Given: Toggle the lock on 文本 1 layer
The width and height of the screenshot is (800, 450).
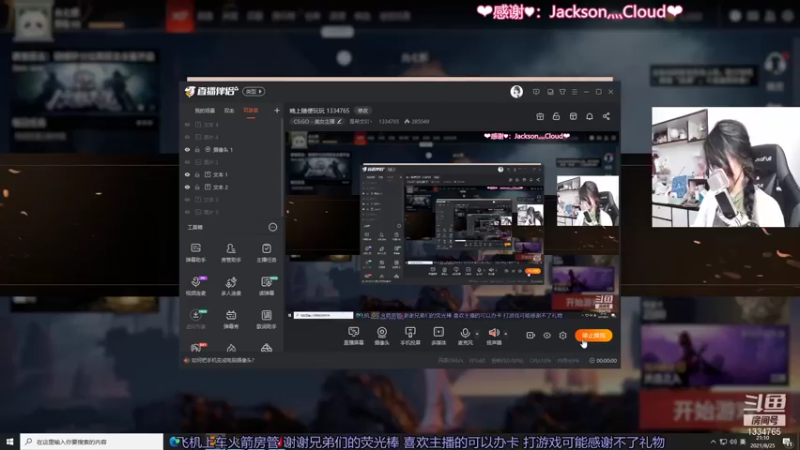Looking at the screenshot, I should tap(197, 174).
